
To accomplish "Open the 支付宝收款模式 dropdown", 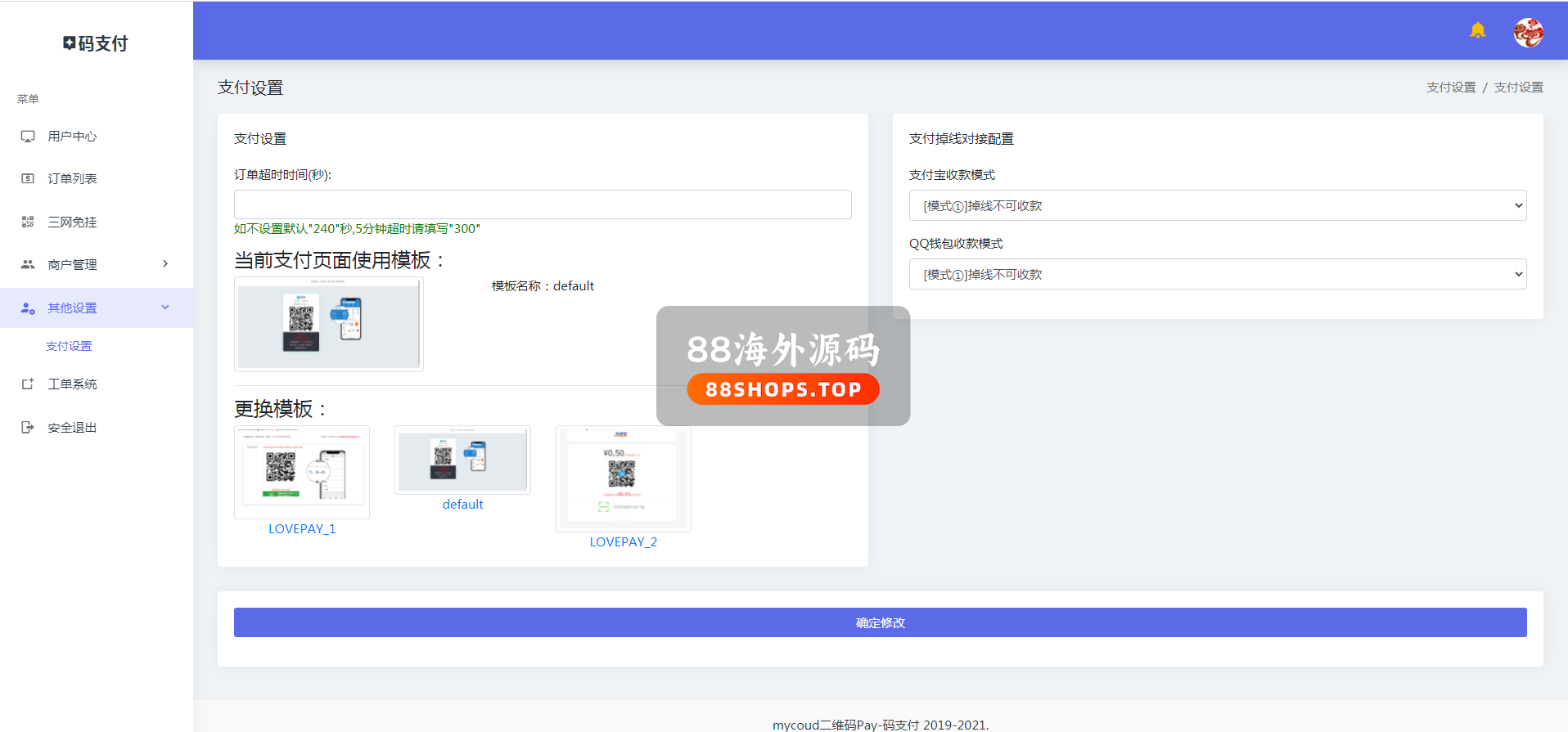I will pos(1217,205).
